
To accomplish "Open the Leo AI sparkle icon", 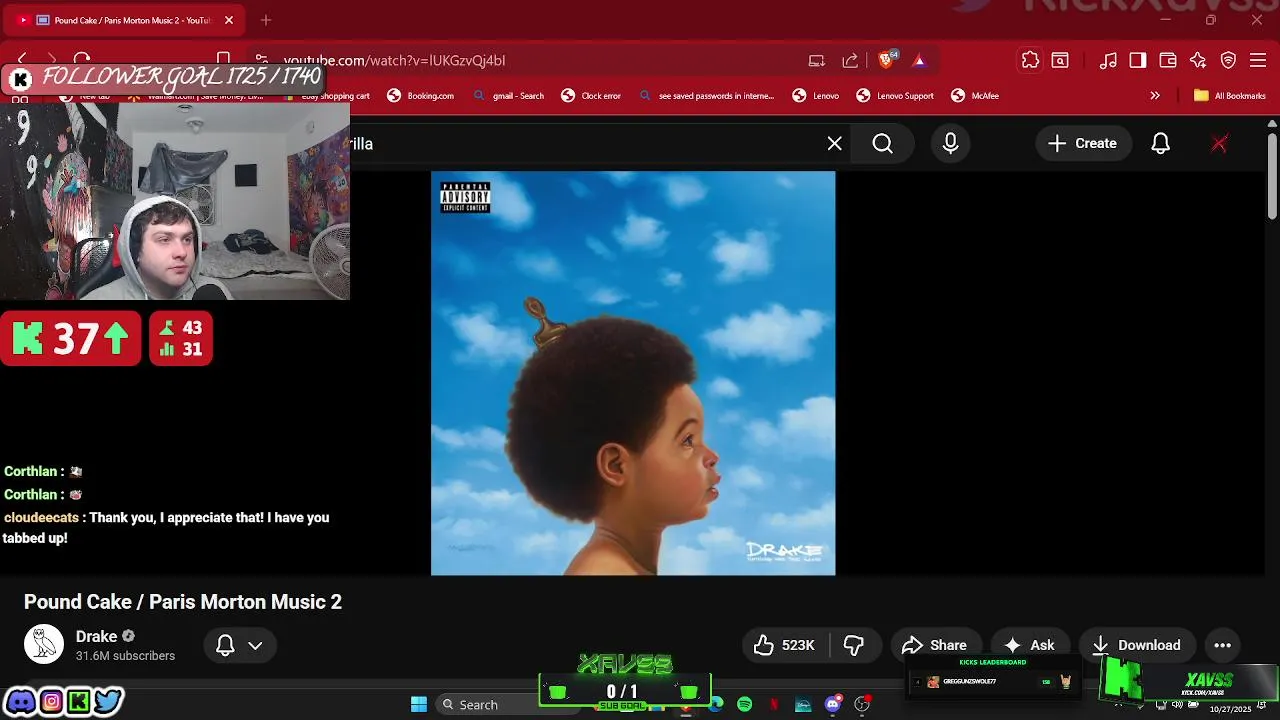I will 1198,61.
